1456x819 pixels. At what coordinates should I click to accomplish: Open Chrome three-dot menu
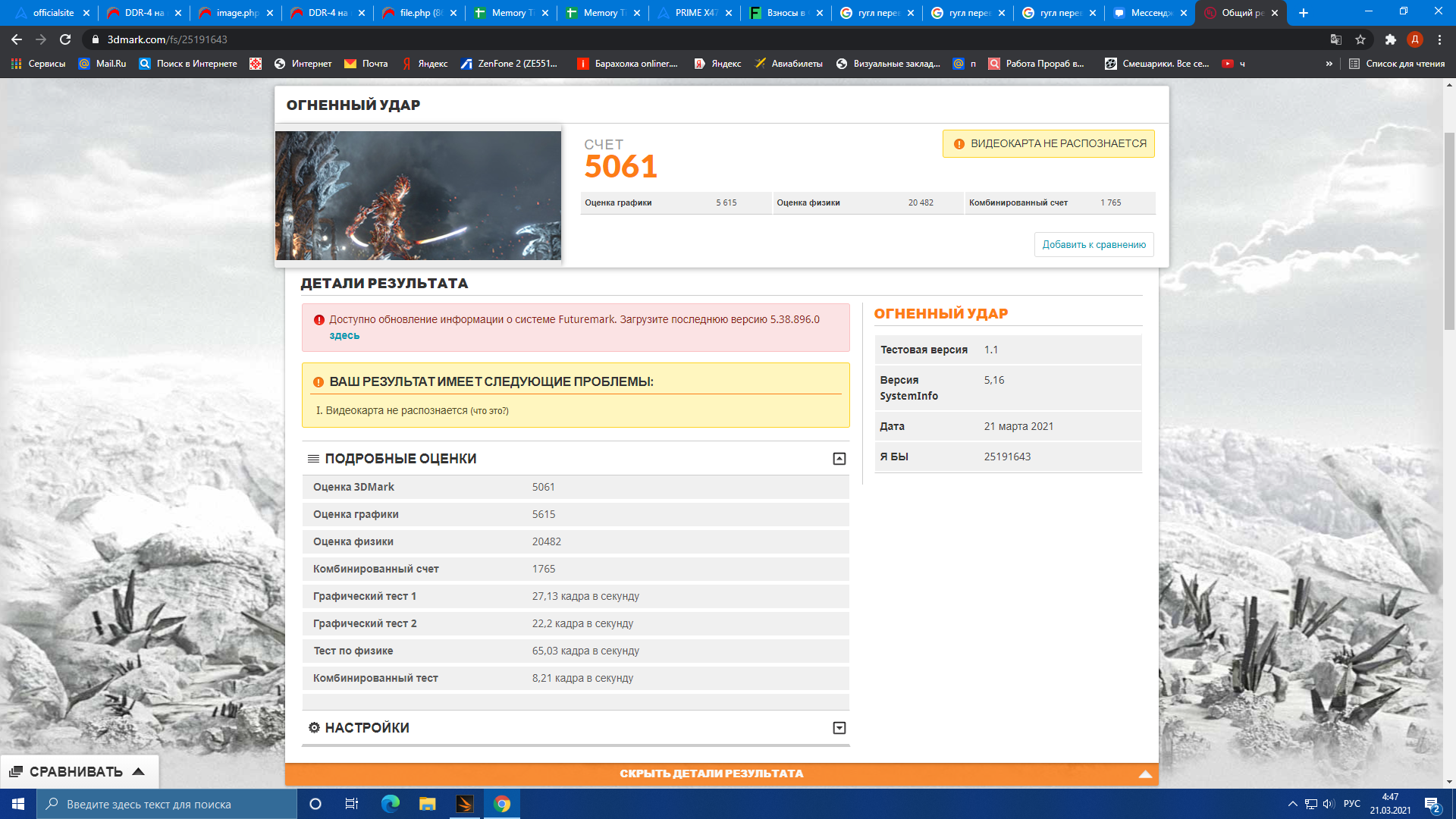coord(1439,39)
